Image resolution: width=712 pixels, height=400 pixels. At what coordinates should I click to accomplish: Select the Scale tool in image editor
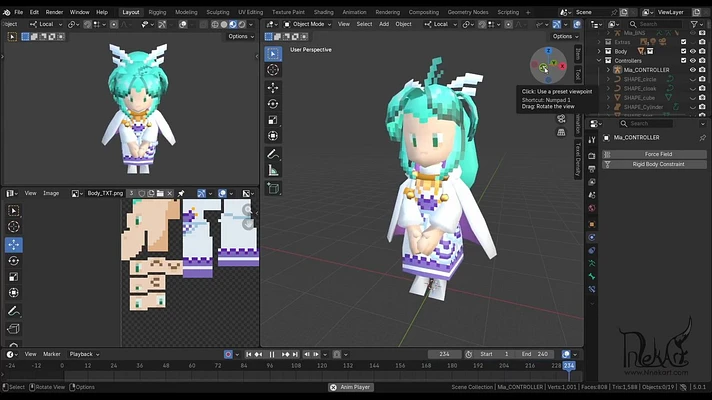pyautogui.click(x=14, y=277)
